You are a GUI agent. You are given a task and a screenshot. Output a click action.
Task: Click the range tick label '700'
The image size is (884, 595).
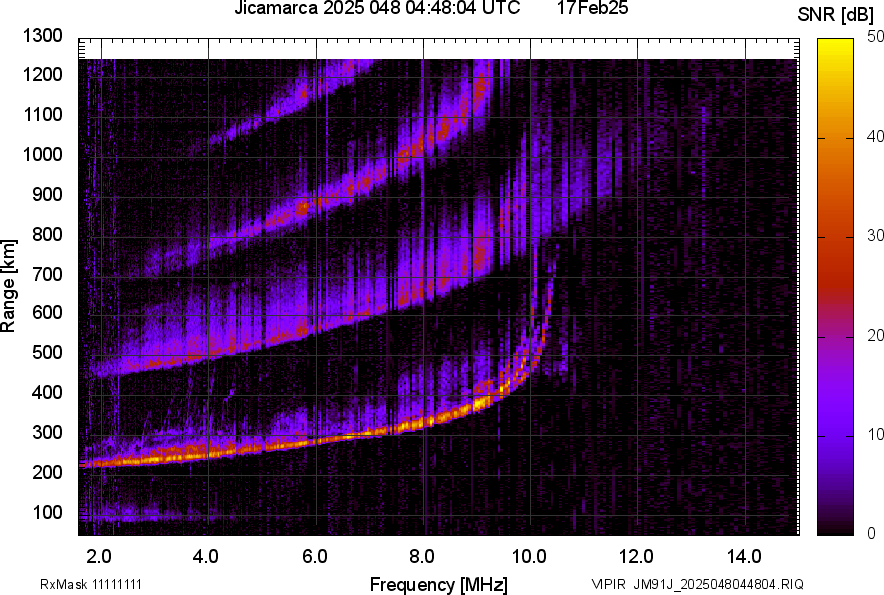pyautogui.click(x=47, y=274)
